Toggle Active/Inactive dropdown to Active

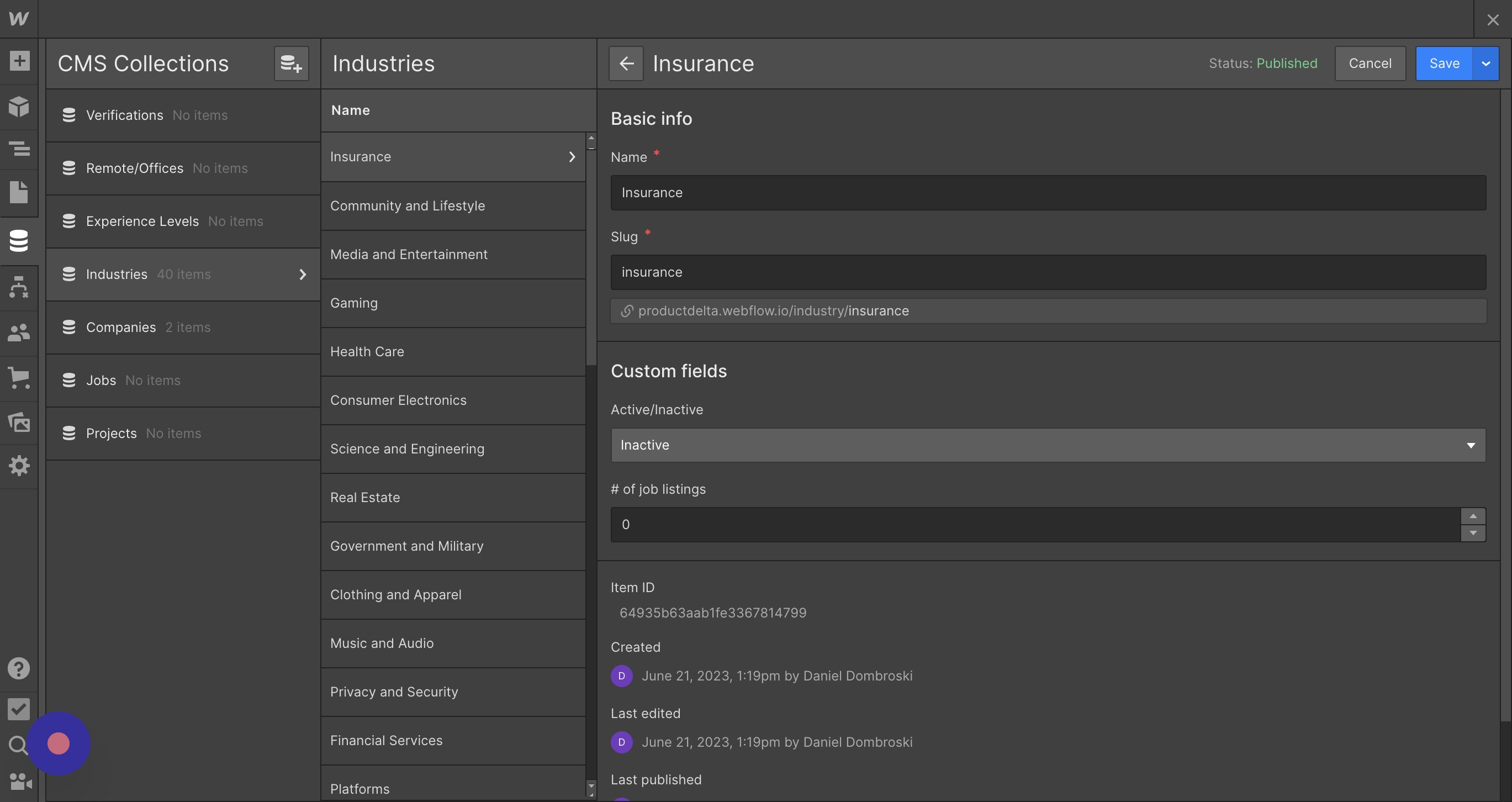click(1048, 445)
